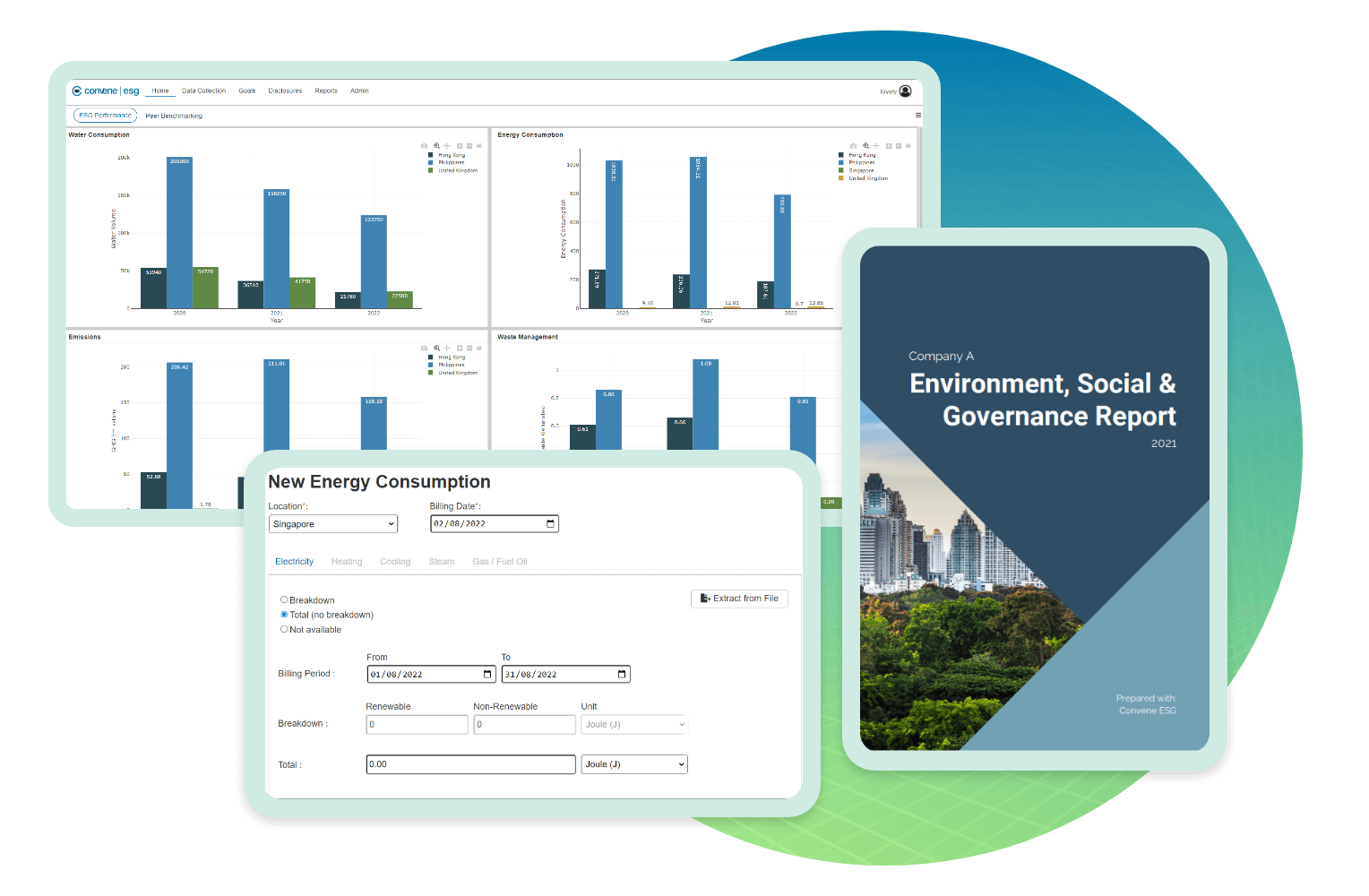Click the Peer Benchmarking link

click(x=174, y=116)
